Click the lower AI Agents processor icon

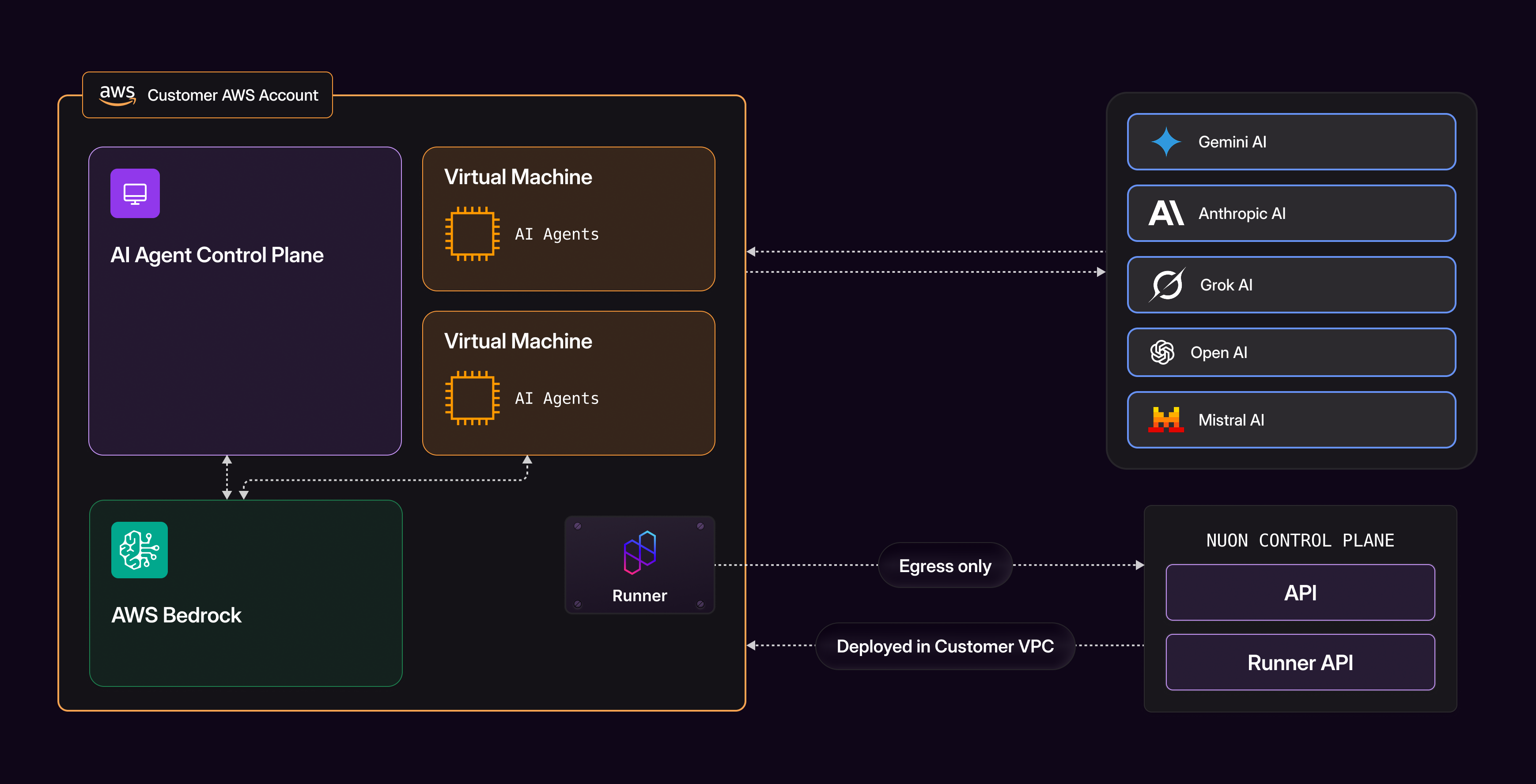[x=472, y=398]
